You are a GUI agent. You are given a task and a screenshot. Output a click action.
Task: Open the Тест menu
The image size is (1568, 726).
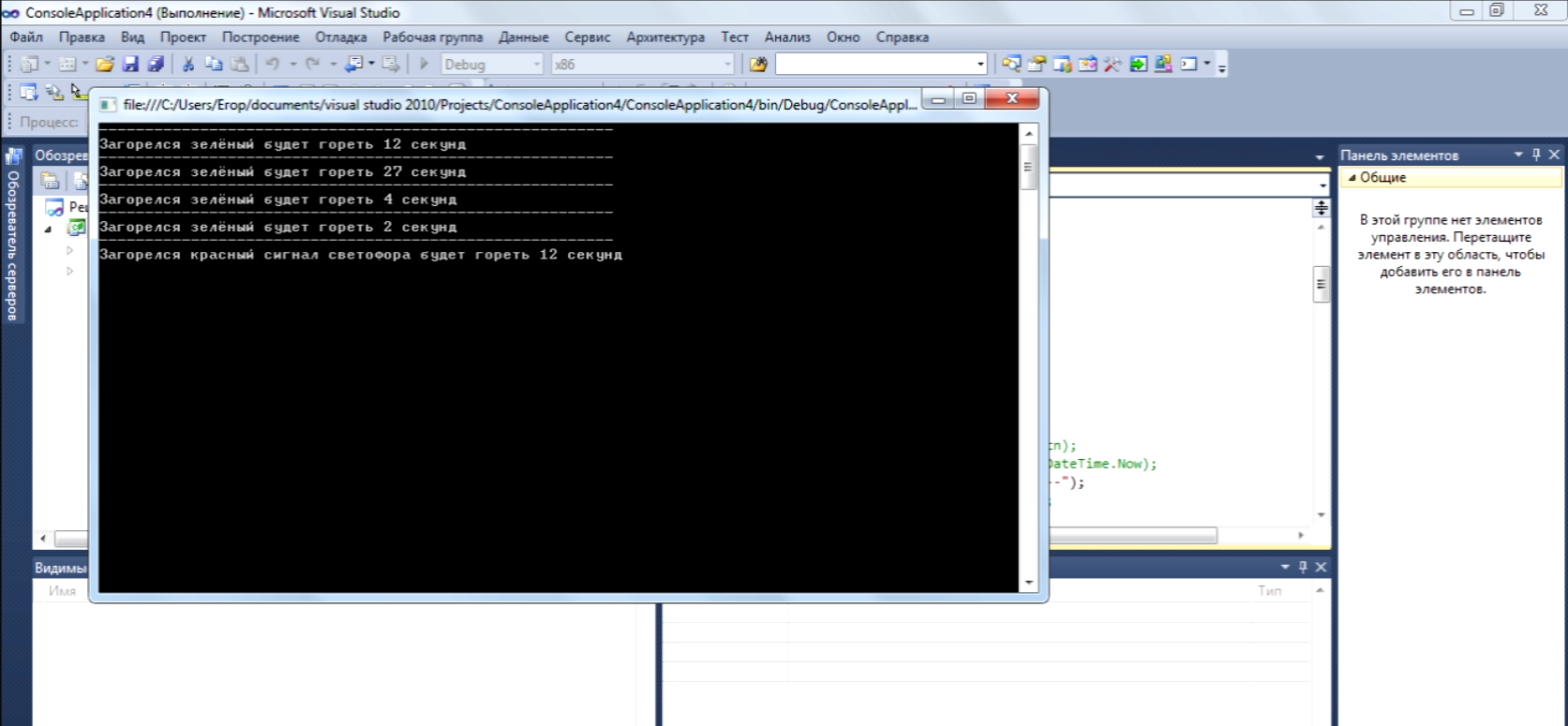coord(735,37)
